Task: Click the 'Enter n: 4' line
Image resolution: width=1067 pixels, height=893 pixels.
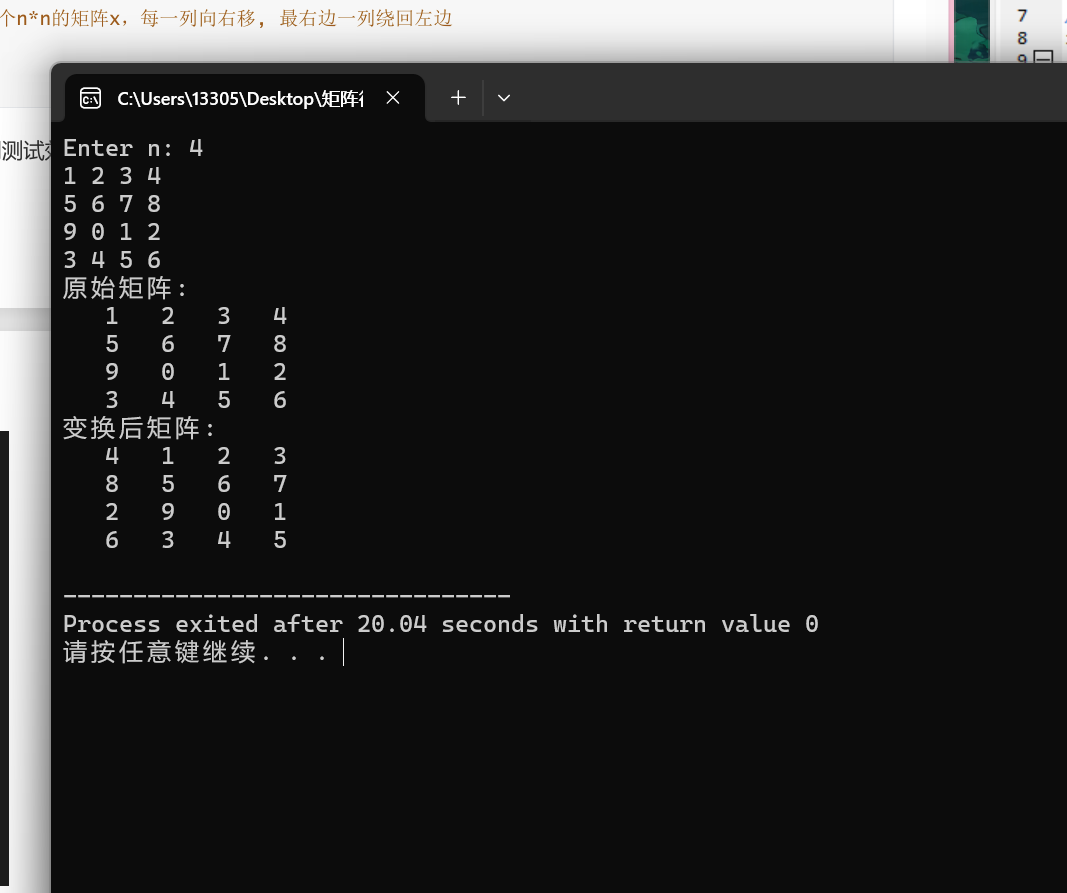Action: click(x=133, y=148)
